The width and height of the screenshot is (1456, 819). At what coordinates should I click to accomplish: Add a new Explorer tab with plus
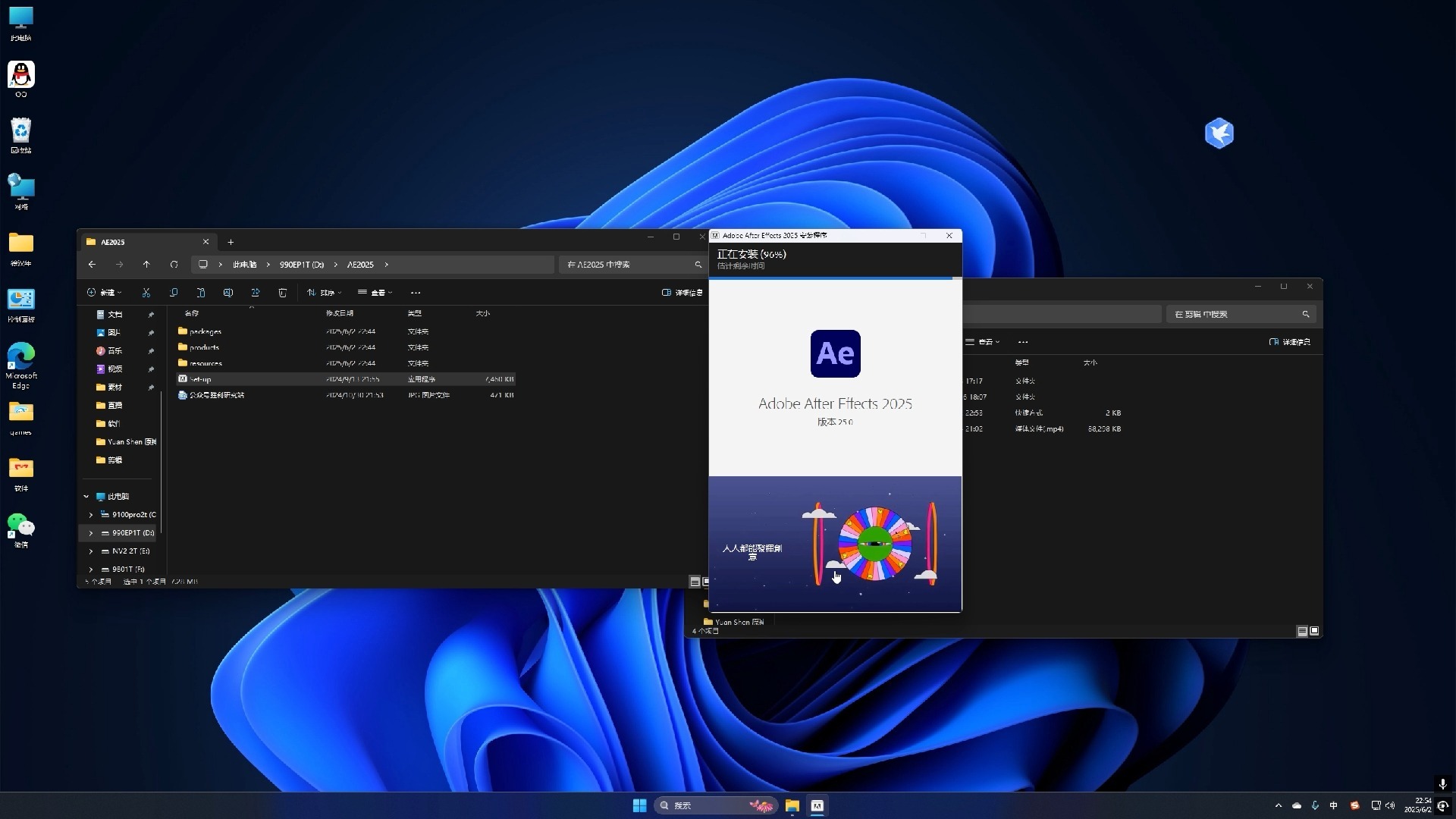pos(231,242)
